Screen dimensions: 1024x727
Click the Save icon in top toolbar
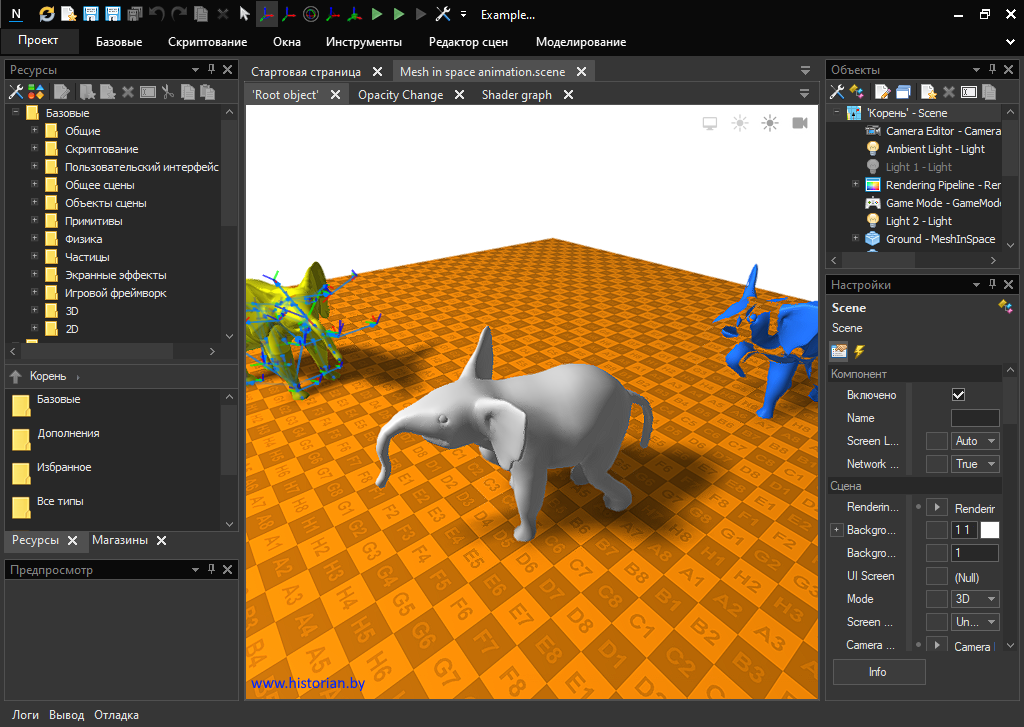pos(91,14)
